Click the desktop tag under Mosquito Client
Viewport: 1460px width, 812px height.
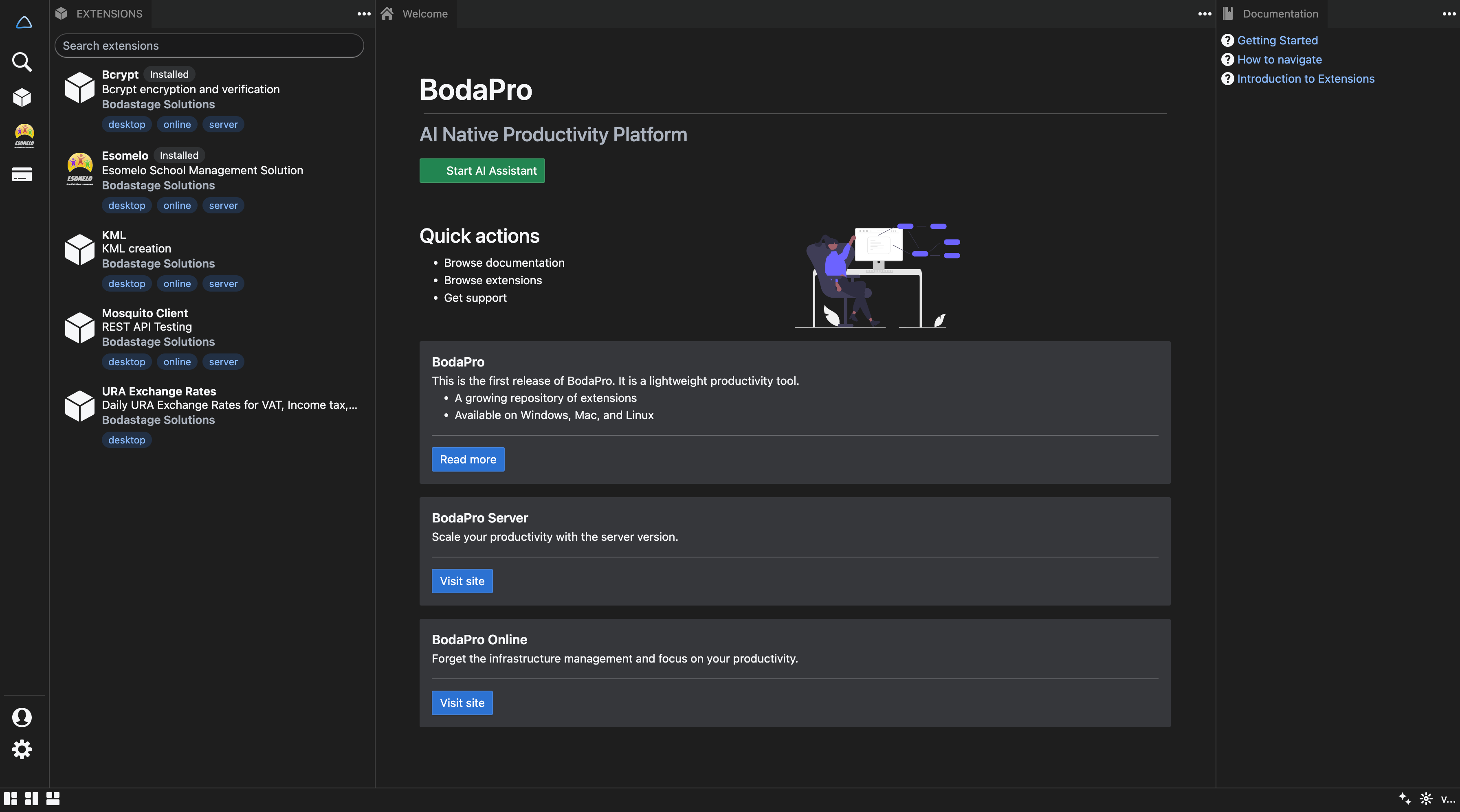coord(126,362)
